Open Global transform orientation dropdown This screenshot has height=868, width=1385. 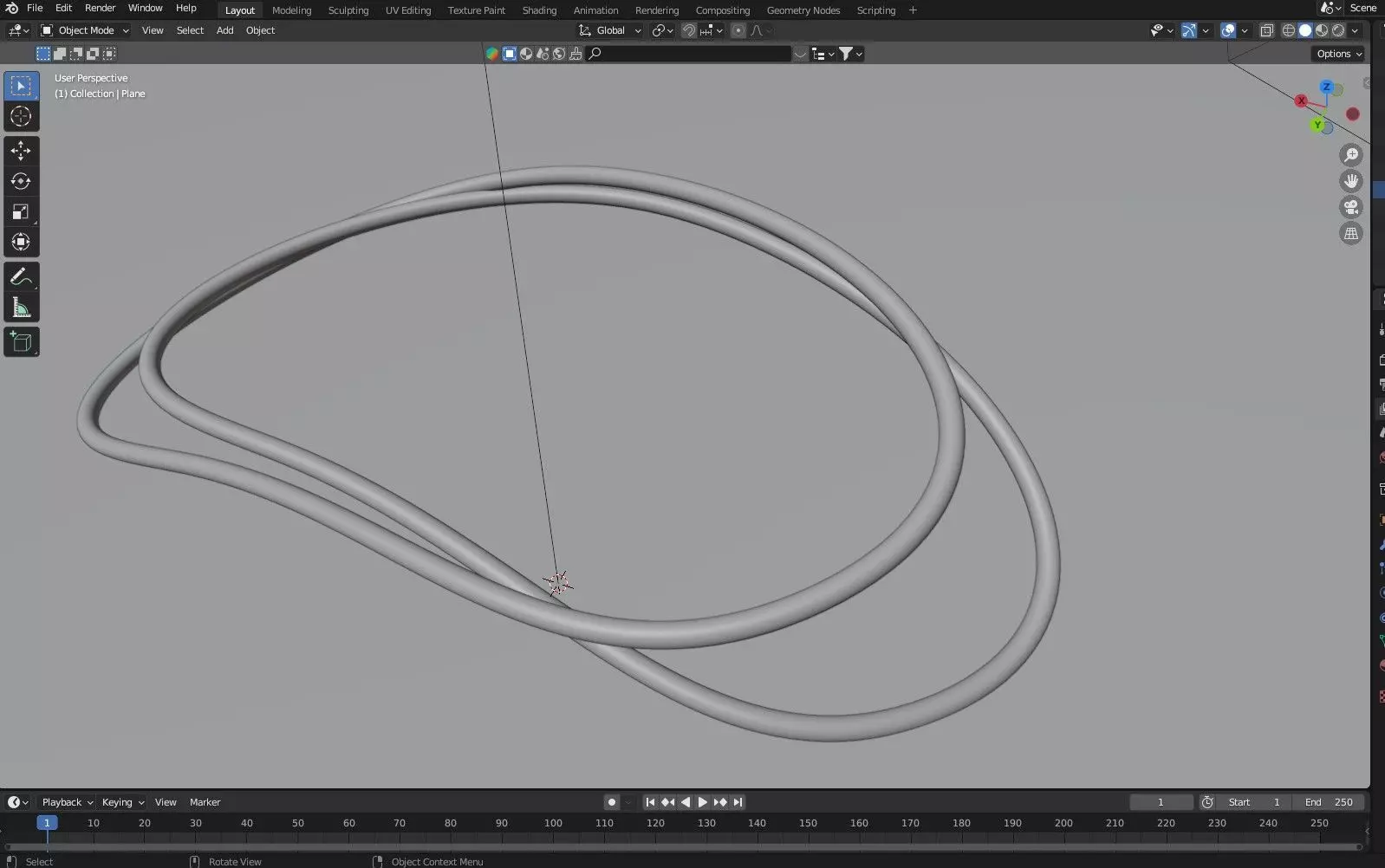pyautogui.click(x=610, y=30)
